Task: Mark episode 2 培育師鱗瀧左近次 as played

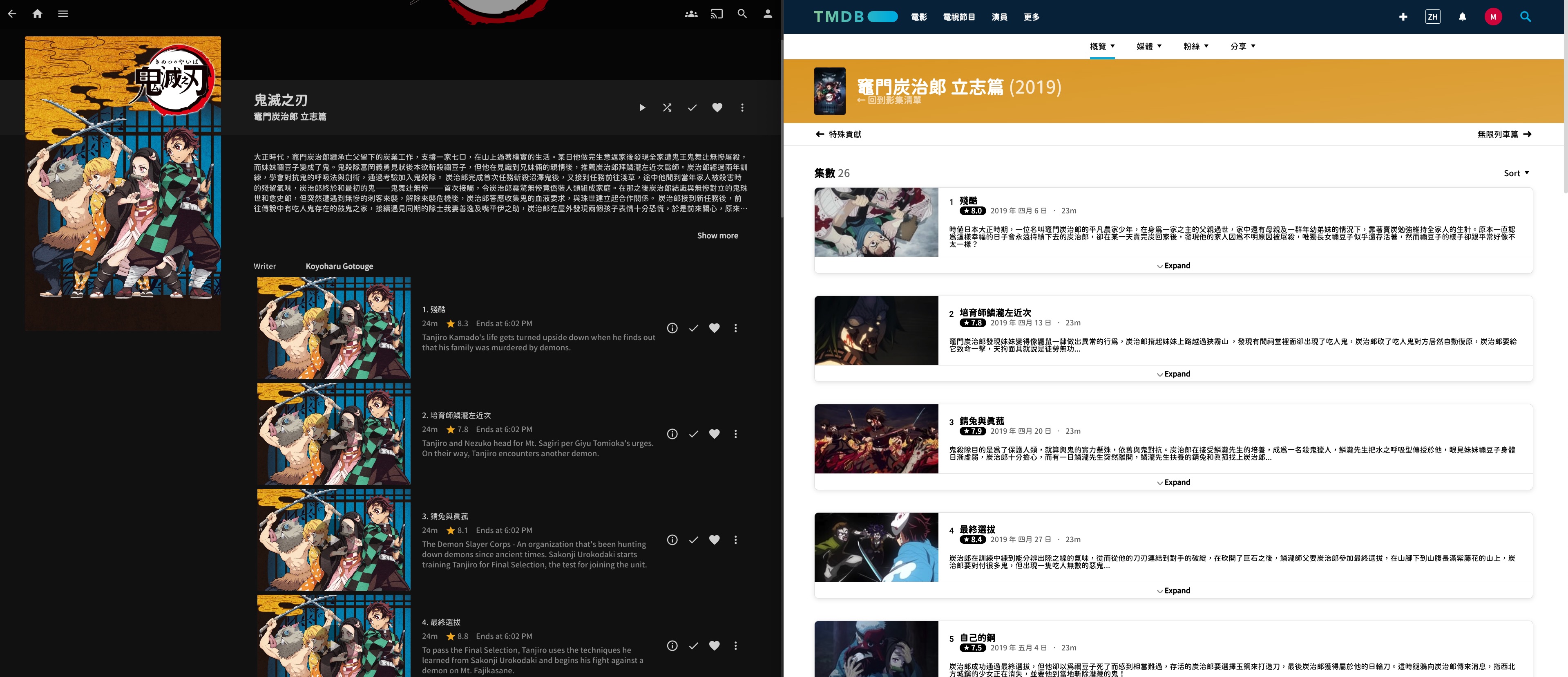Action: [x=693, y=435]
